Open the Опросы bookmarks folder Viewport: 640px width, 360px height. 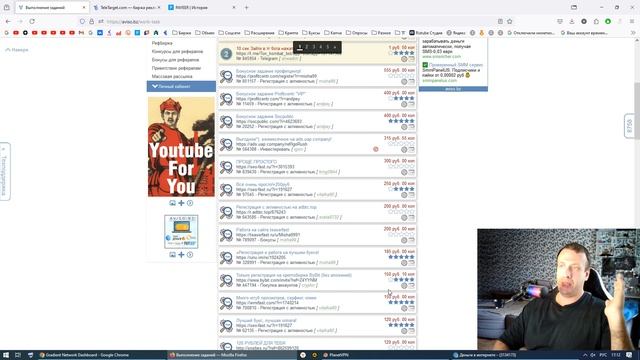357,33
